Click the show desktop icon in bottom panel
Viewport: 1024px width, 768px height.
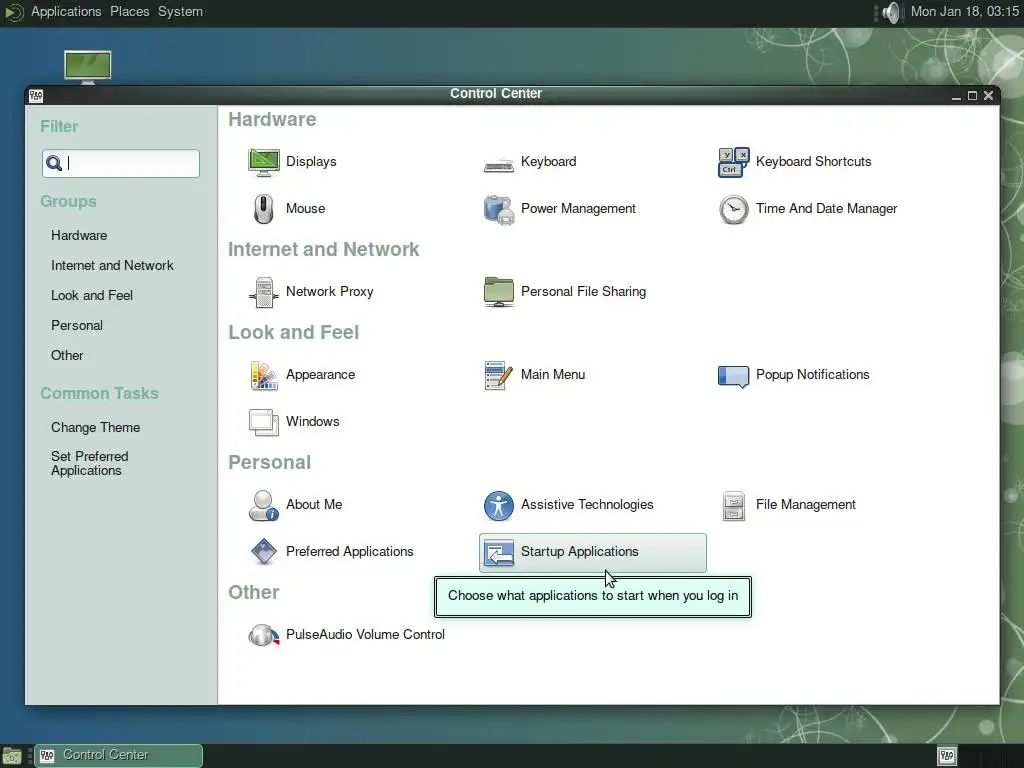coord(12,756)
